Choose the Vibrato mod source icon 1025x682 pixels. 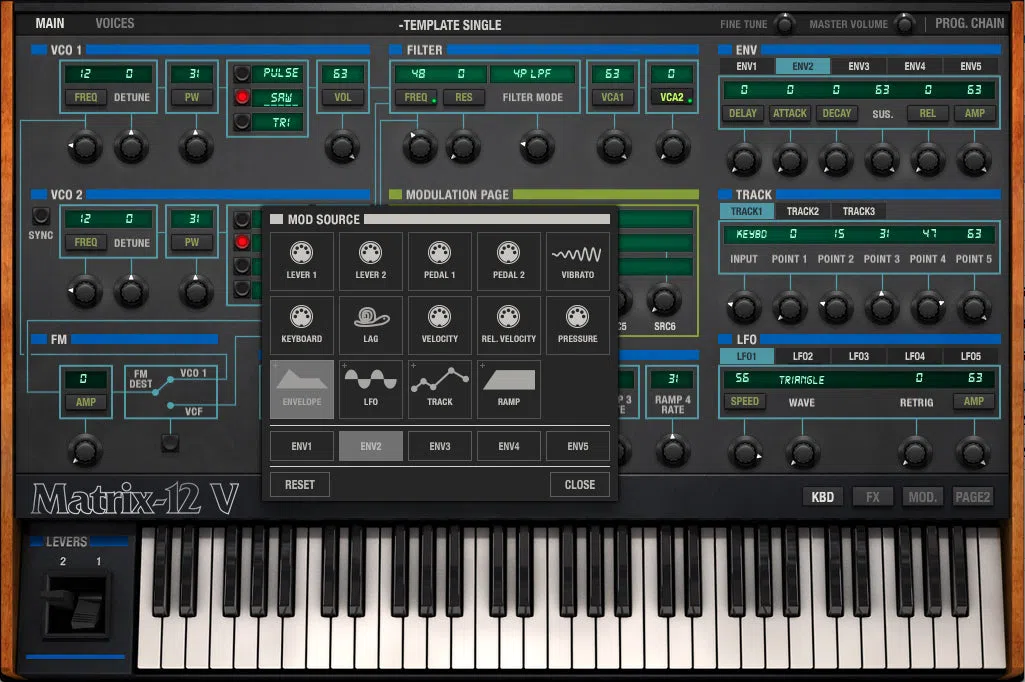click(x=577, y=262)
